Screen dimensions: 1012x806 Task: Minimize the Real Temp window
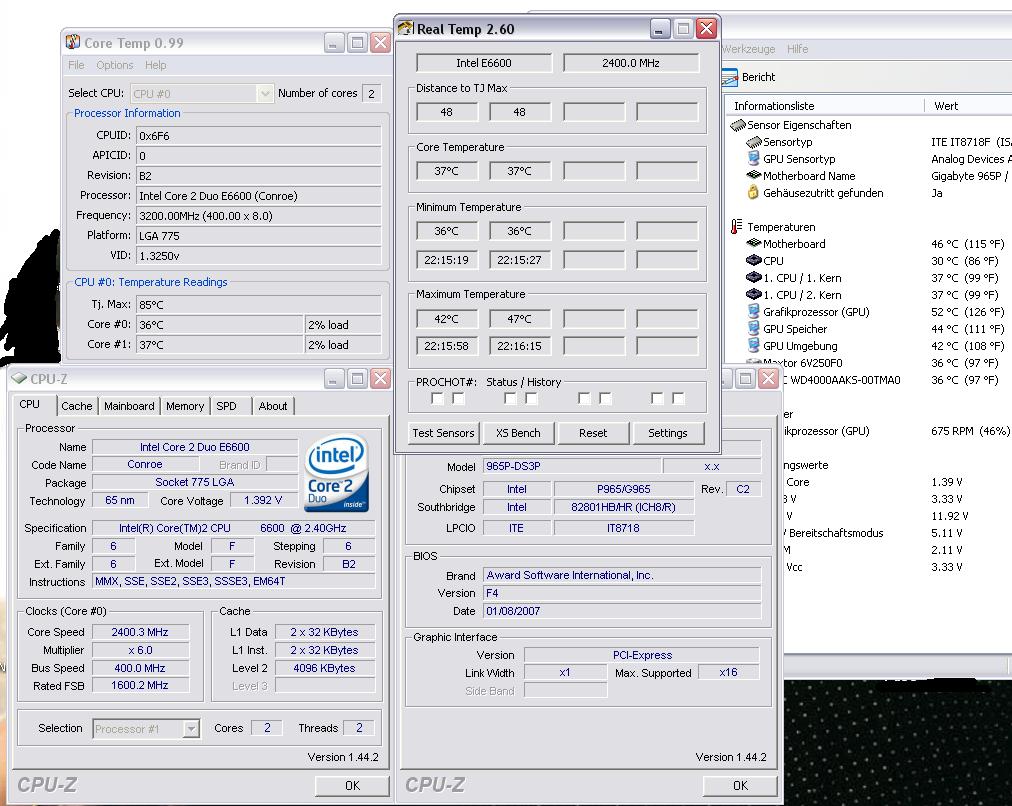(x=660, y=28)
